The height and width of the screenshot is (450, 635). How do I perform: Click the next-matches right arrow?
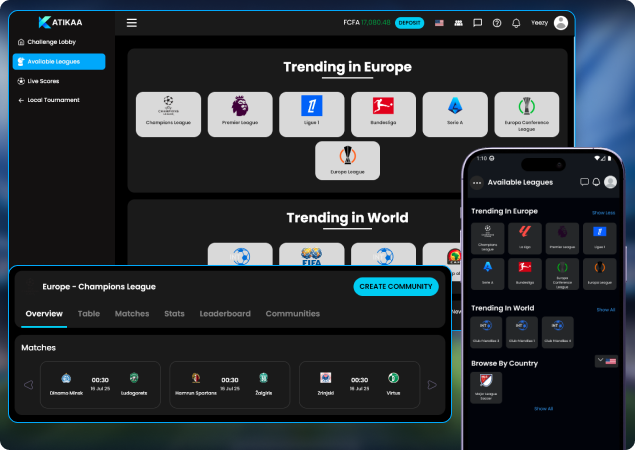pyautogui.click(x=432, y=385)
